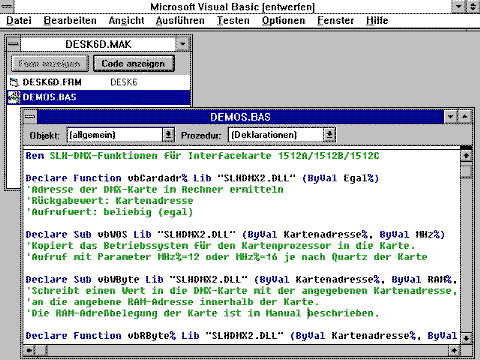The image size is (480, 360).
Task: Click the Declare Function vbCardadr% line
Action: 202,178
